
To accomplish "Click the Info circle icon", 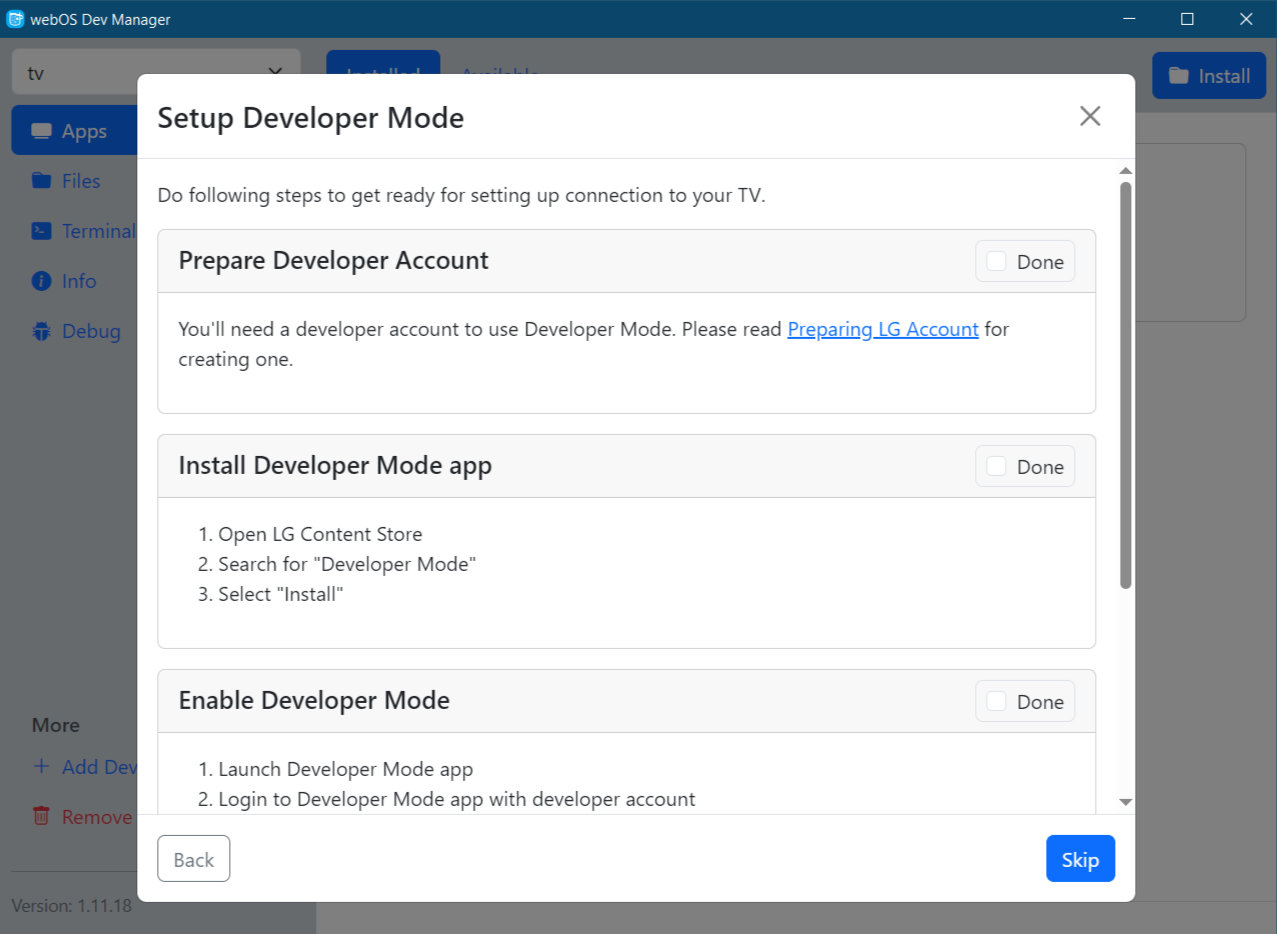I will (x=41, y=281).
